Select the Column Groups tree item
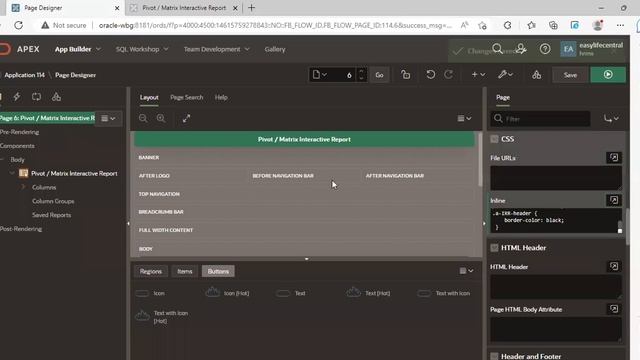 pyautogui.click(x=53, y=201)
